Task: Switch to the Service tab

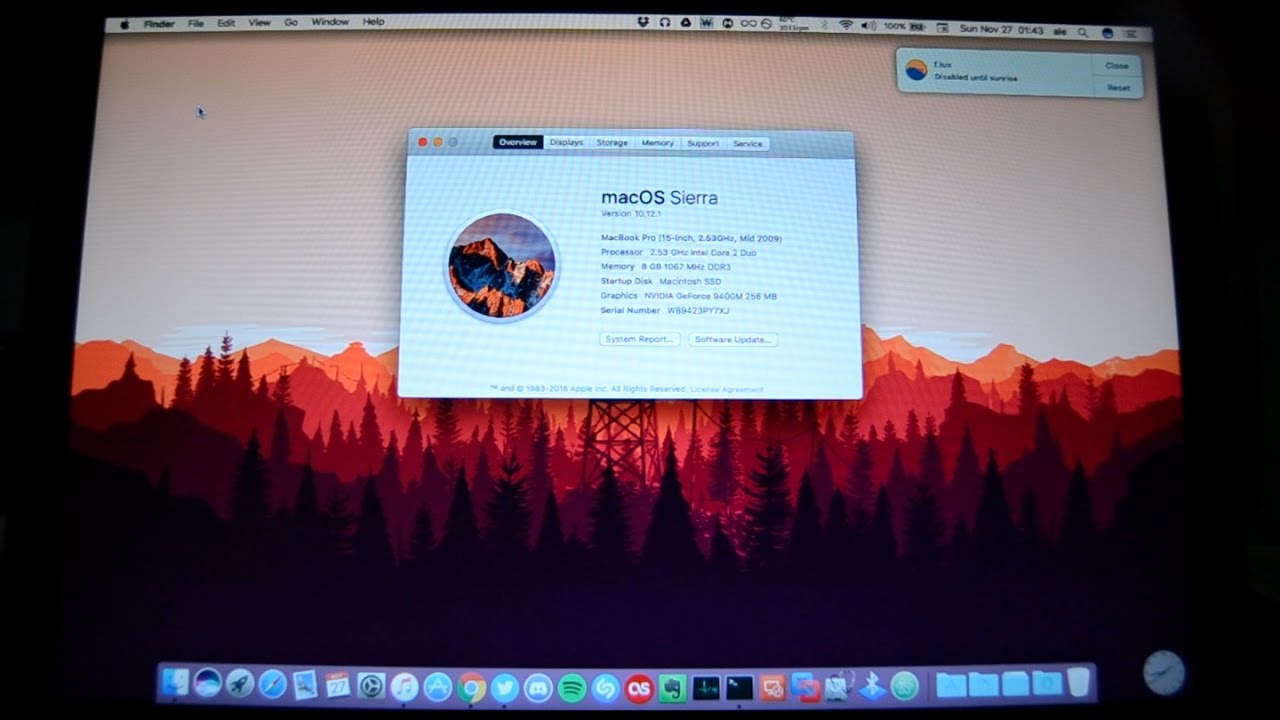Action: 747,144
